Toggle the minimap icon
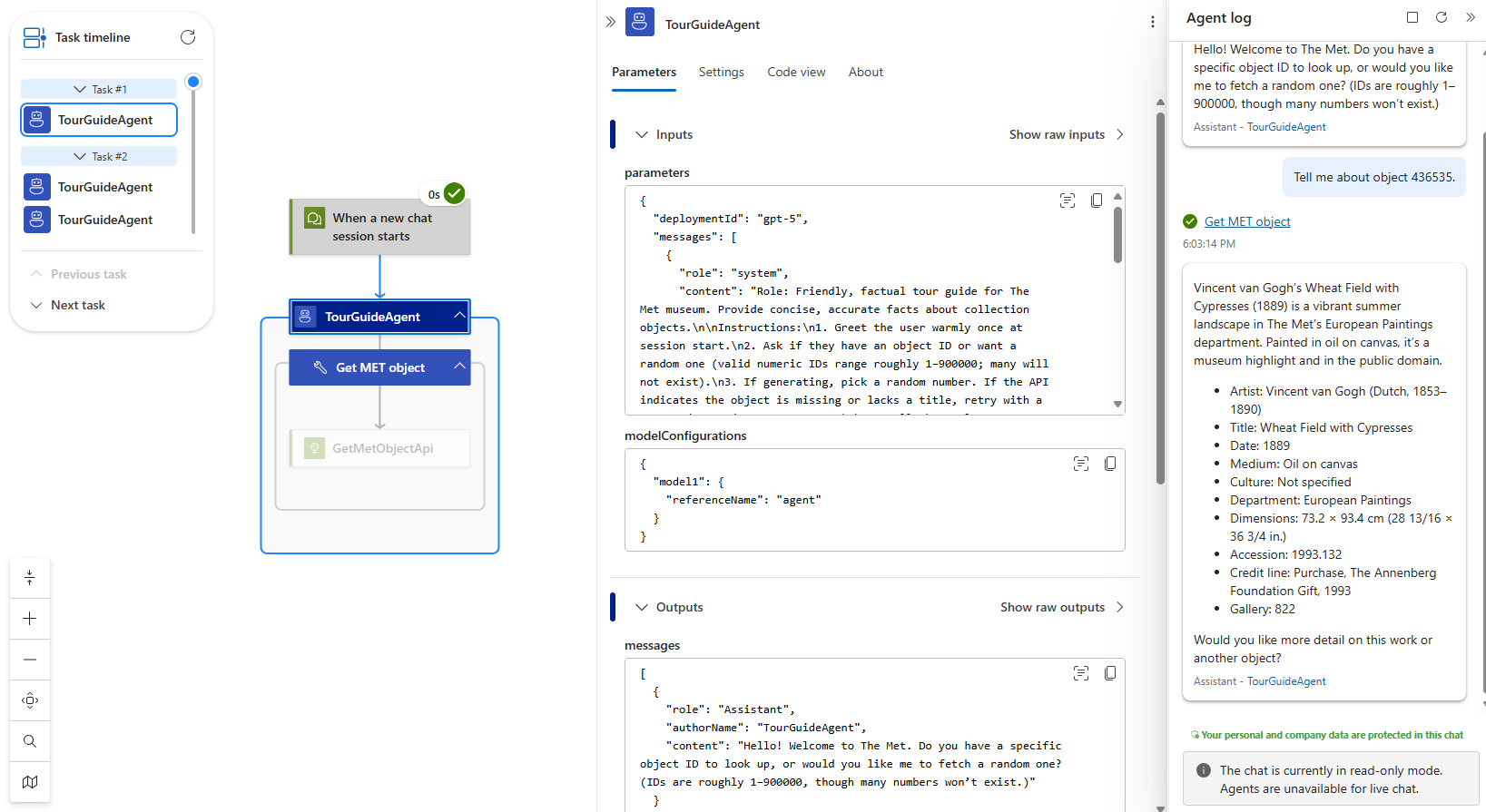1486x812 pixels. [x=30, y=782]
